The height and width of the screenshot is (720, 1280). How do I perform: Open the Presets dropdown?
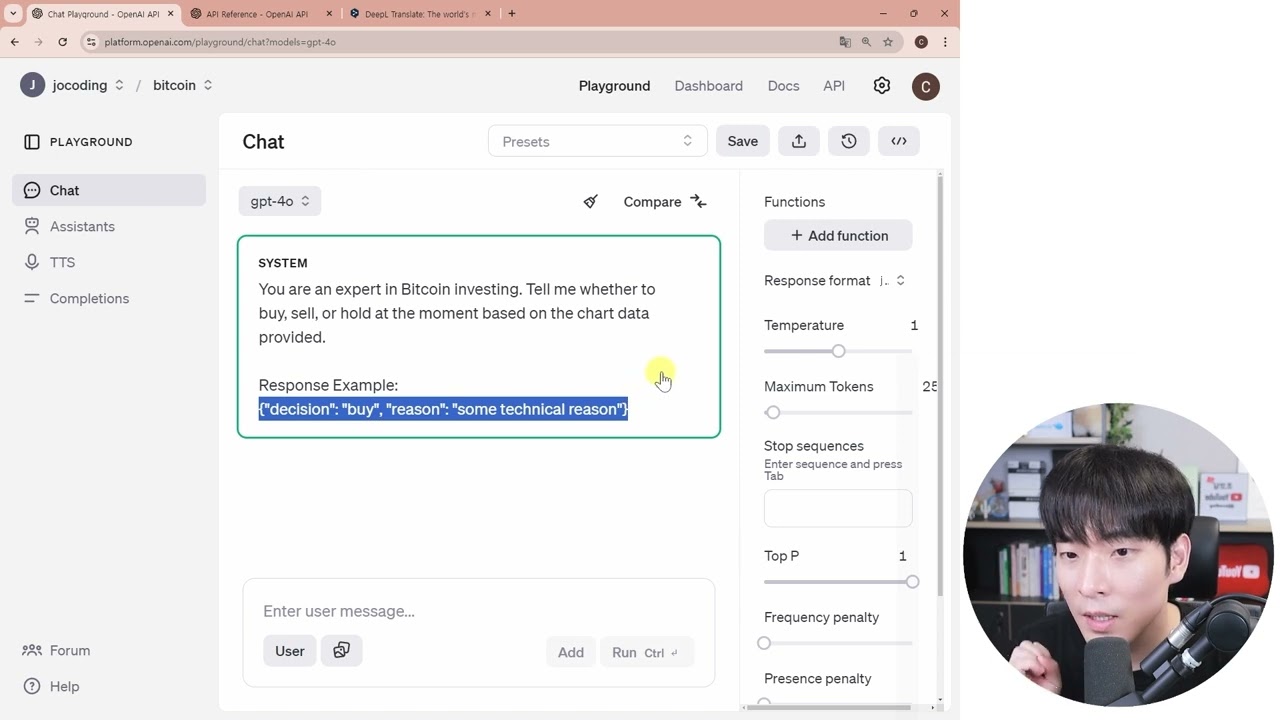[x=598, y=141]
